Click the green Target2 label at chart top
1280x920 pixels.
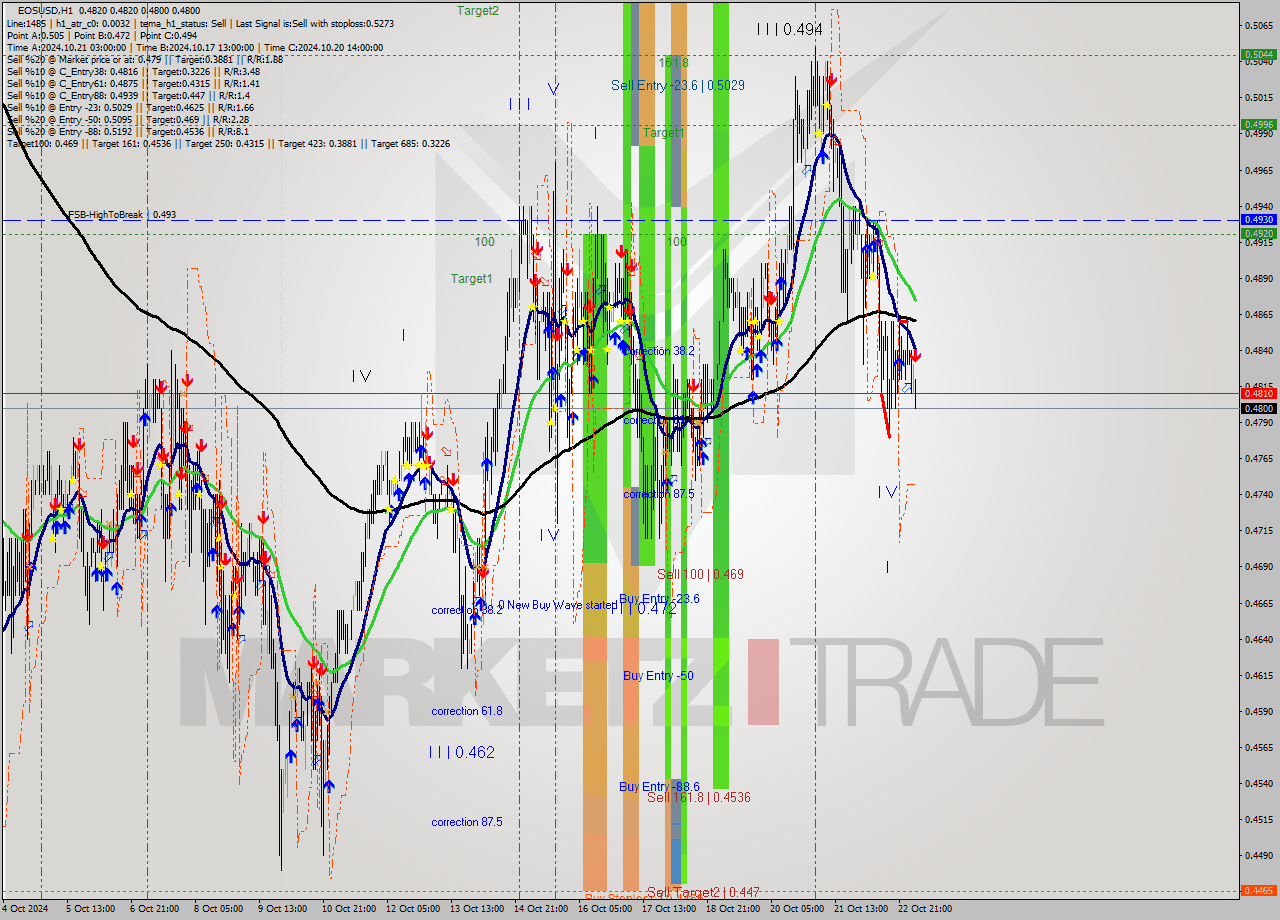click(x=478, y=10)
